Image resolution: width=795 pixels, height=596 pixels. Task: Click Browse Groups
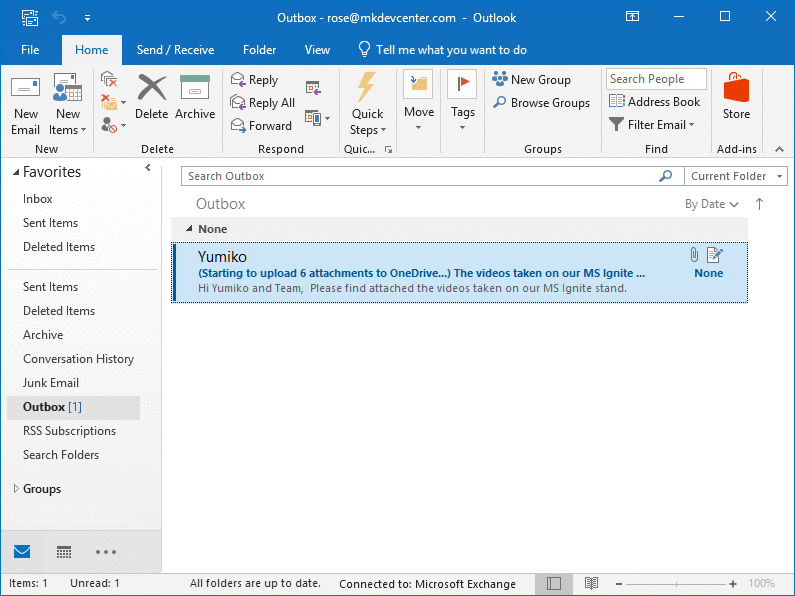pos(541,102)
